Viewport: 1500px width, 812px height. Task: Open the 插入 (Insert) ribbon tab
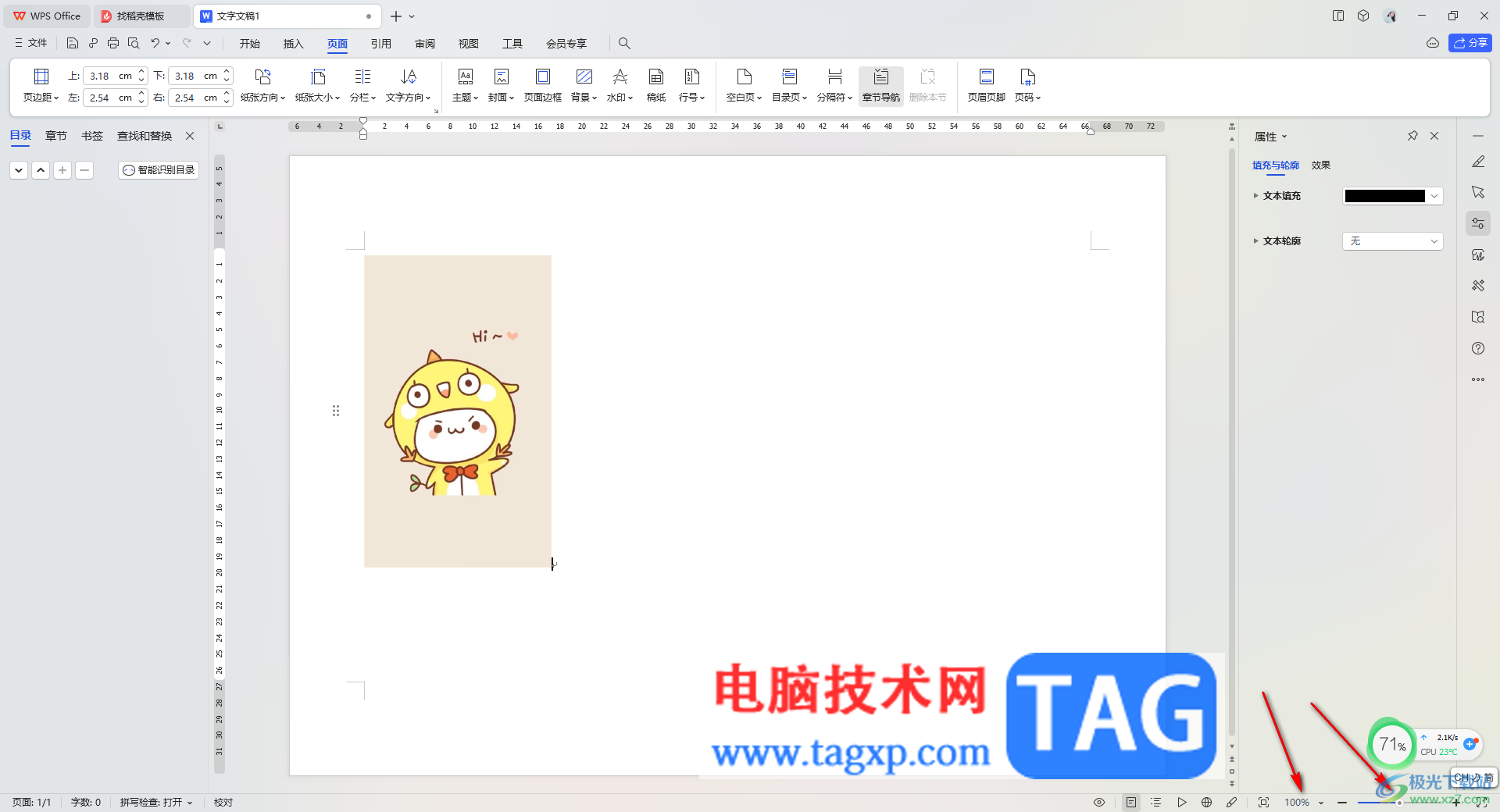[x=294, y=44]
